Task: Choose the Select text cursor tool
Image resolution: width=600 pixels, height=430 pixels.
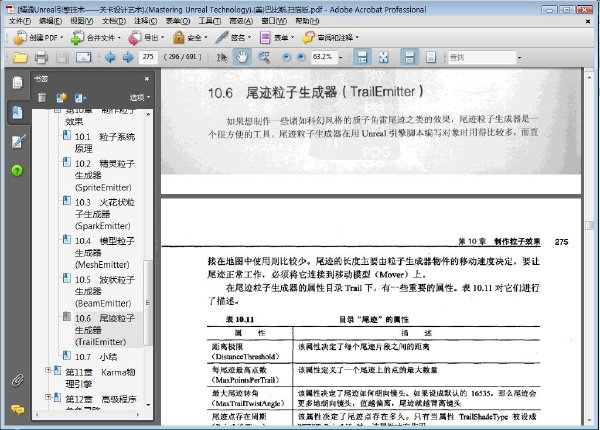Action: pyautogui.click(x=221, y=58)
